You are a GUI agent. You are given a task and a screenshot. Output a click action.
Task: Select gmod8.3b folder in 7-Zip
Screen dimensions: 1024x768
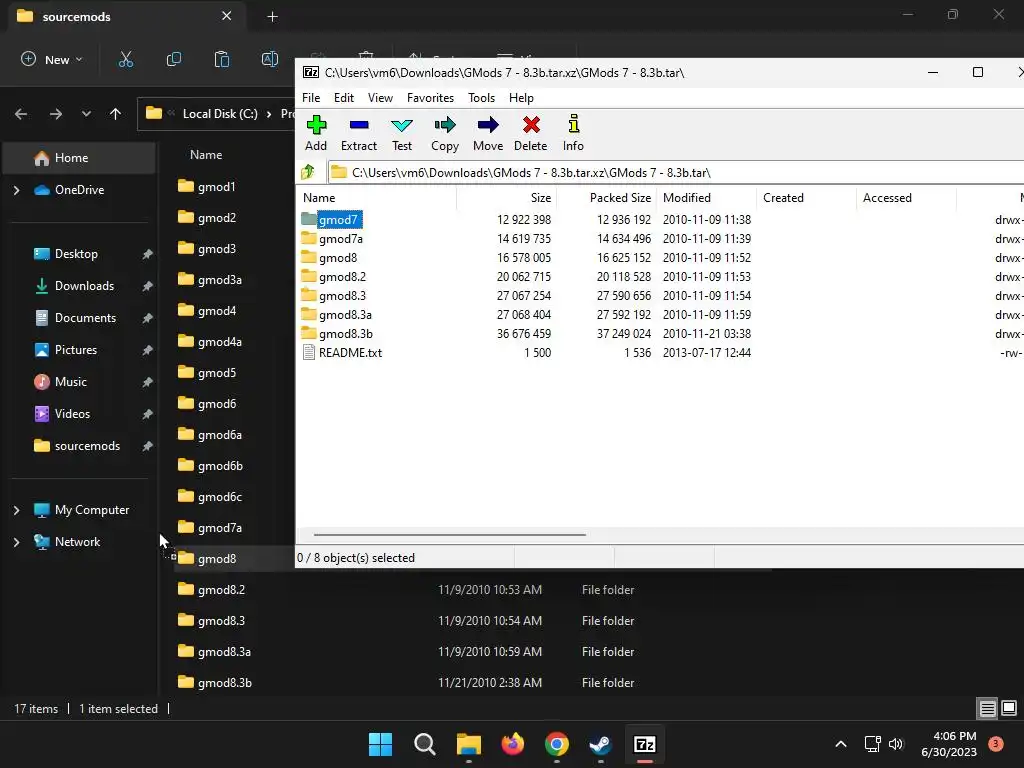[x=345, y=334]
